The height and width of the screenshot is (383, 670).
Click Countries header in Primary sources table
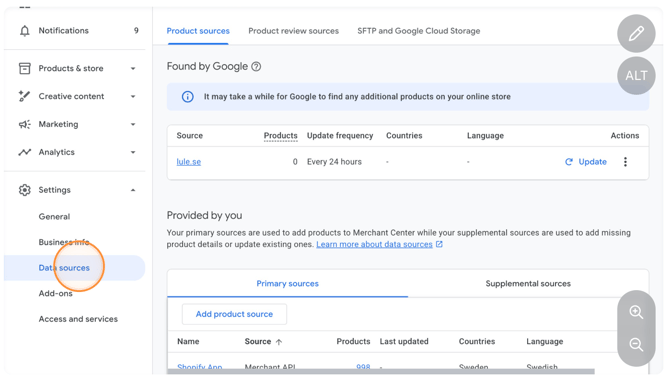[x=477, y=342]
